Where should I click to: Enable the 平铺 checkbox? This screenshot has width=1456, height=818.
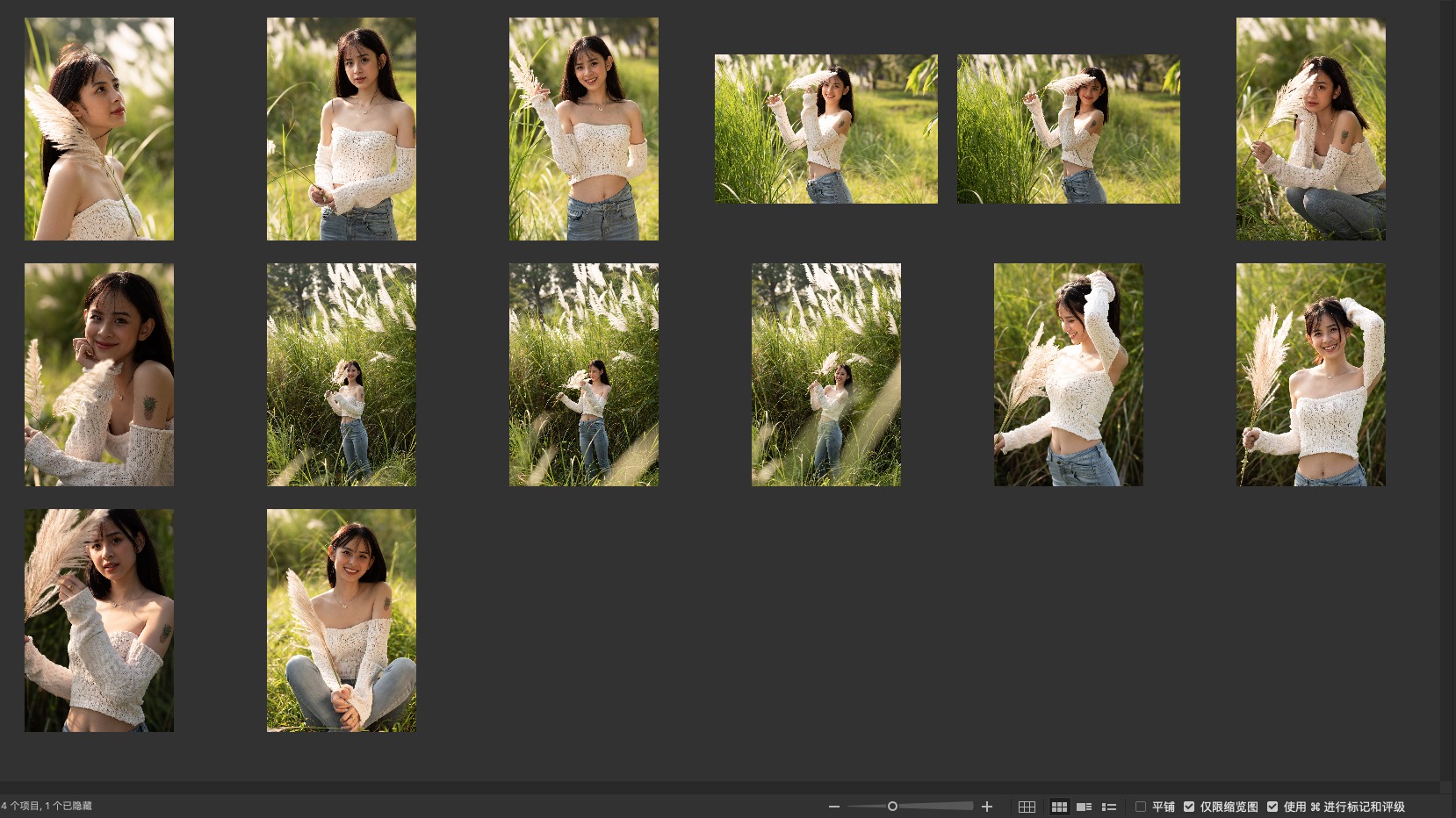pos(1141,807)
